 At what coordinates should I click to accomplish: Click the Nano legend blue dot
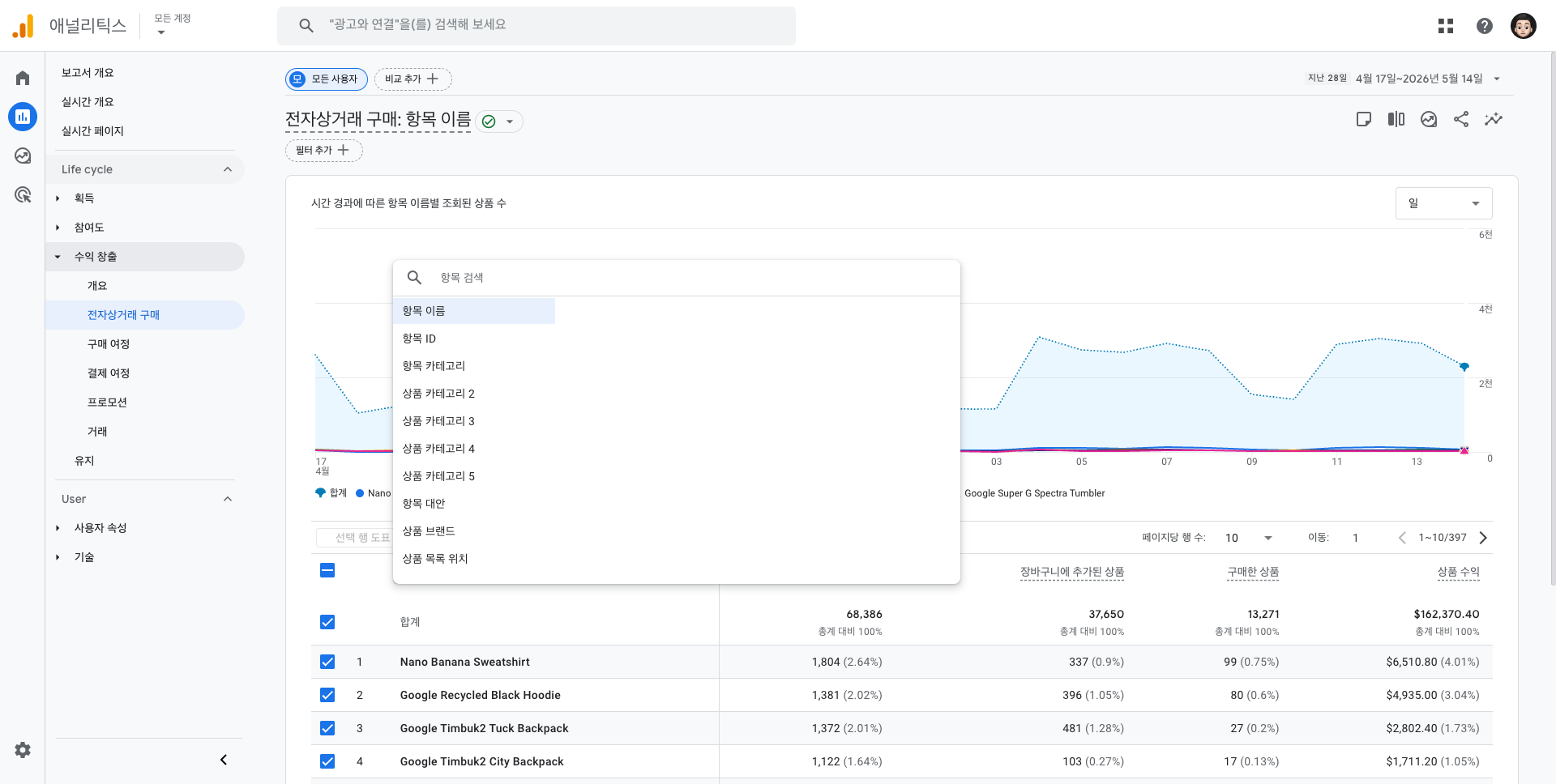(360, 493)
